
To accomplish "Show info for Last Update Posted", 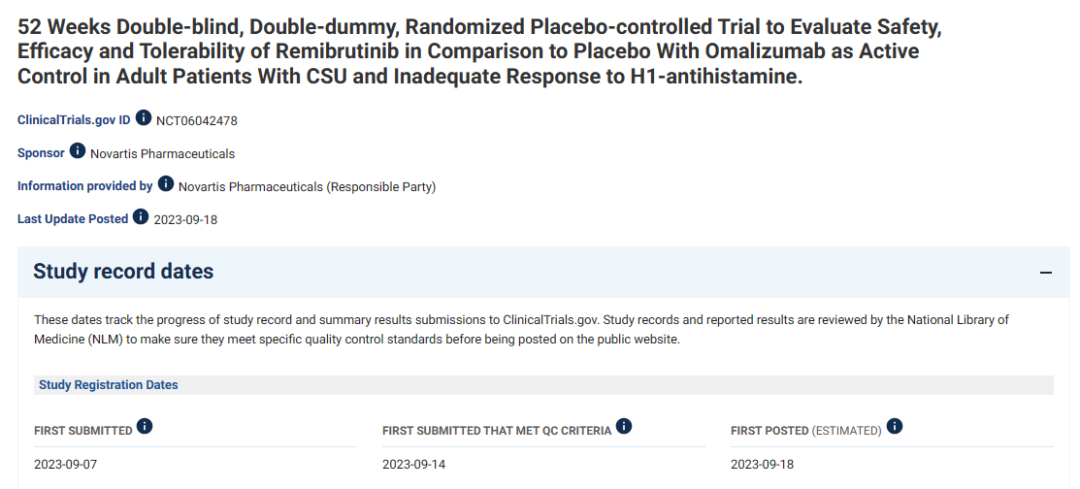I will (x=141, y=217).
